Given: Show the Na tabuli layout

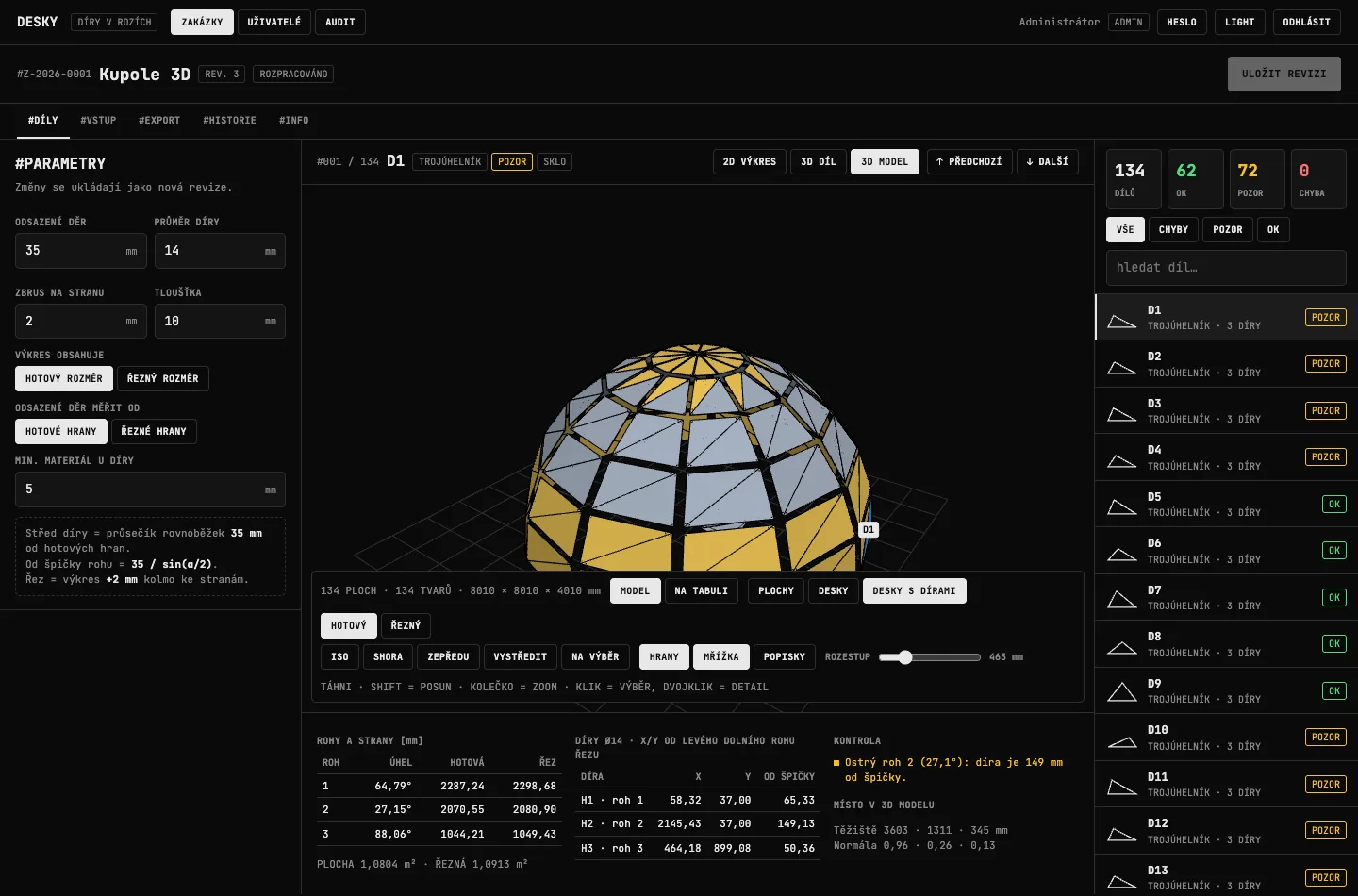Looking at the screenshot, I should pos(702,590).
